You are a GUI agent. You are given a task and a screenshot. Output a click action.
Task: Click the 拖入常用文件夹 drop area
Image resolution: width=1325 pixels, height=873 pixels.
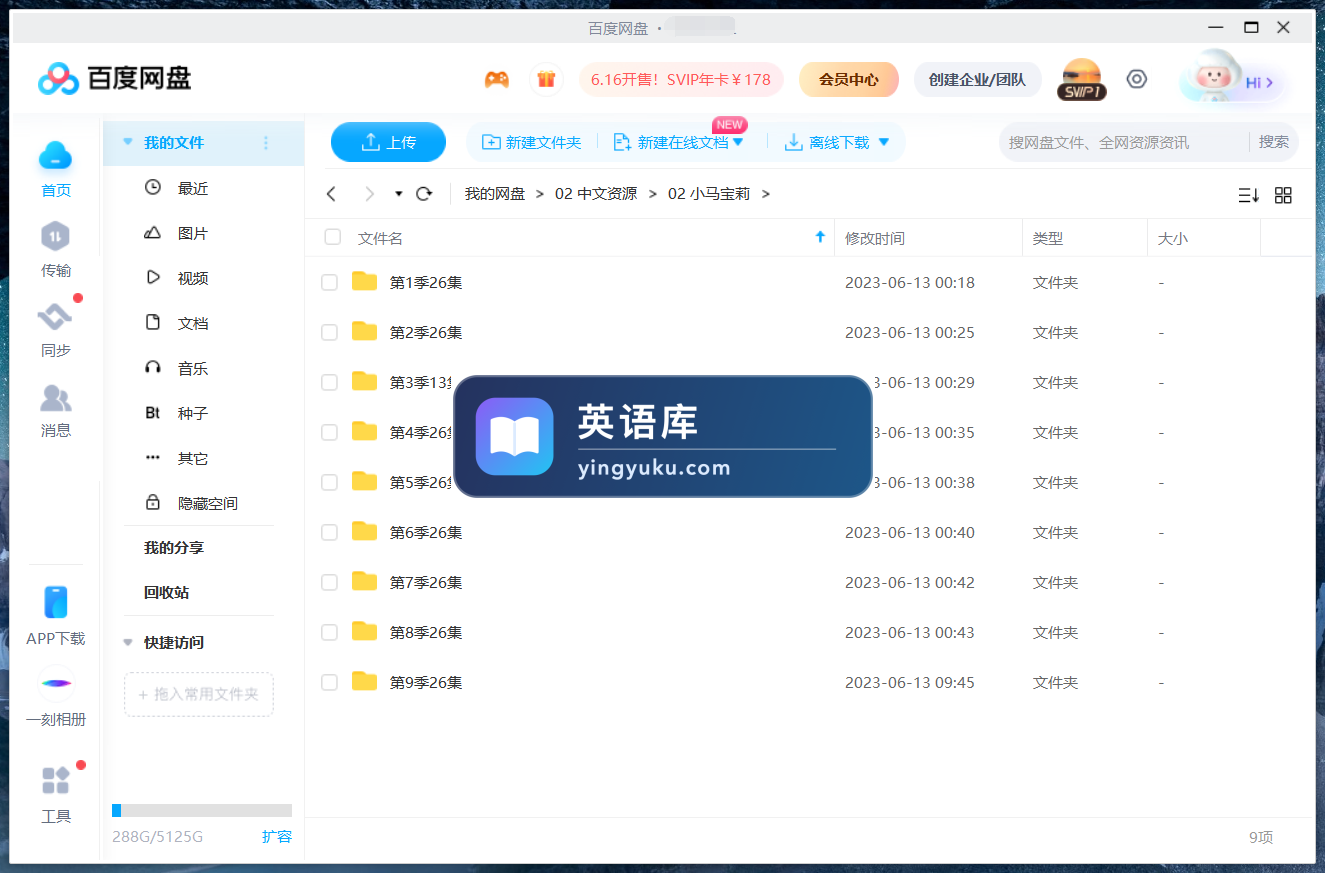(x=199, y=694)
